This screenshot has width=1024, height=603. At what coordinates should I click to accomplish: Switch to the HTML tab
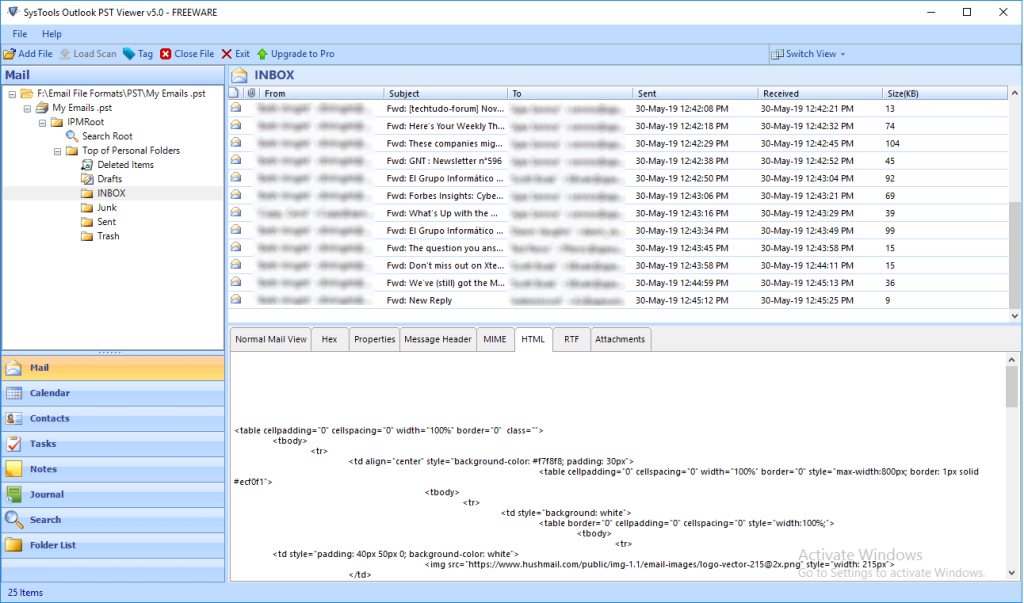click(x=533, y=339)
